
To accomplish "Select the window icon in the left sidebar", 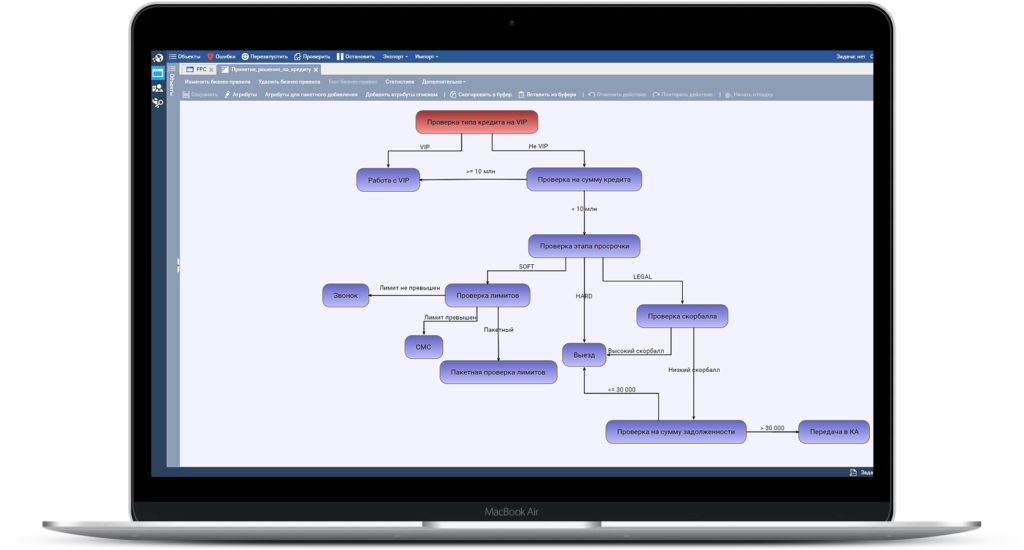I will pos(158,73).
